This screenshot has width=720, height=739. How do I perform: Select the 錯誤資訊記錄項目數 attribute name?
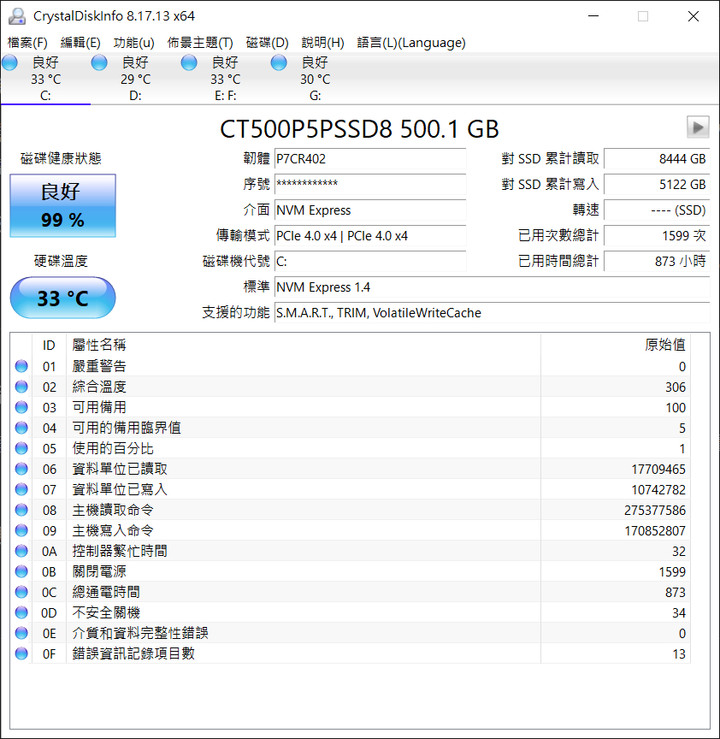(x=133, y=654)
